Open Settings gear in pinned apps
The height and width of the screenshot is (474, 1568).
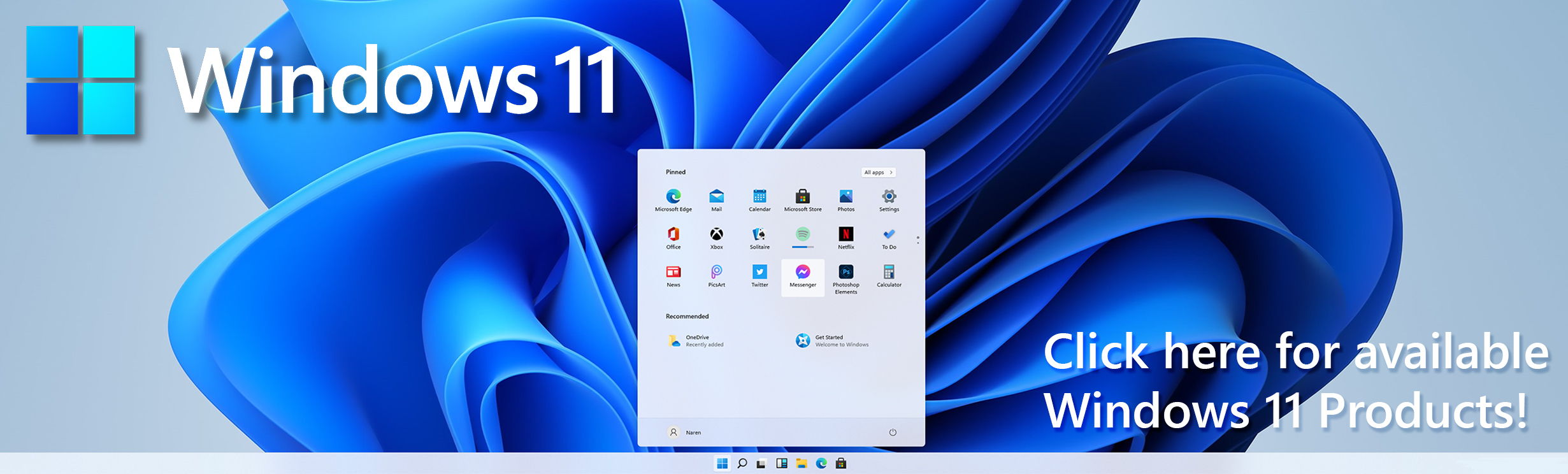point(889,199)
